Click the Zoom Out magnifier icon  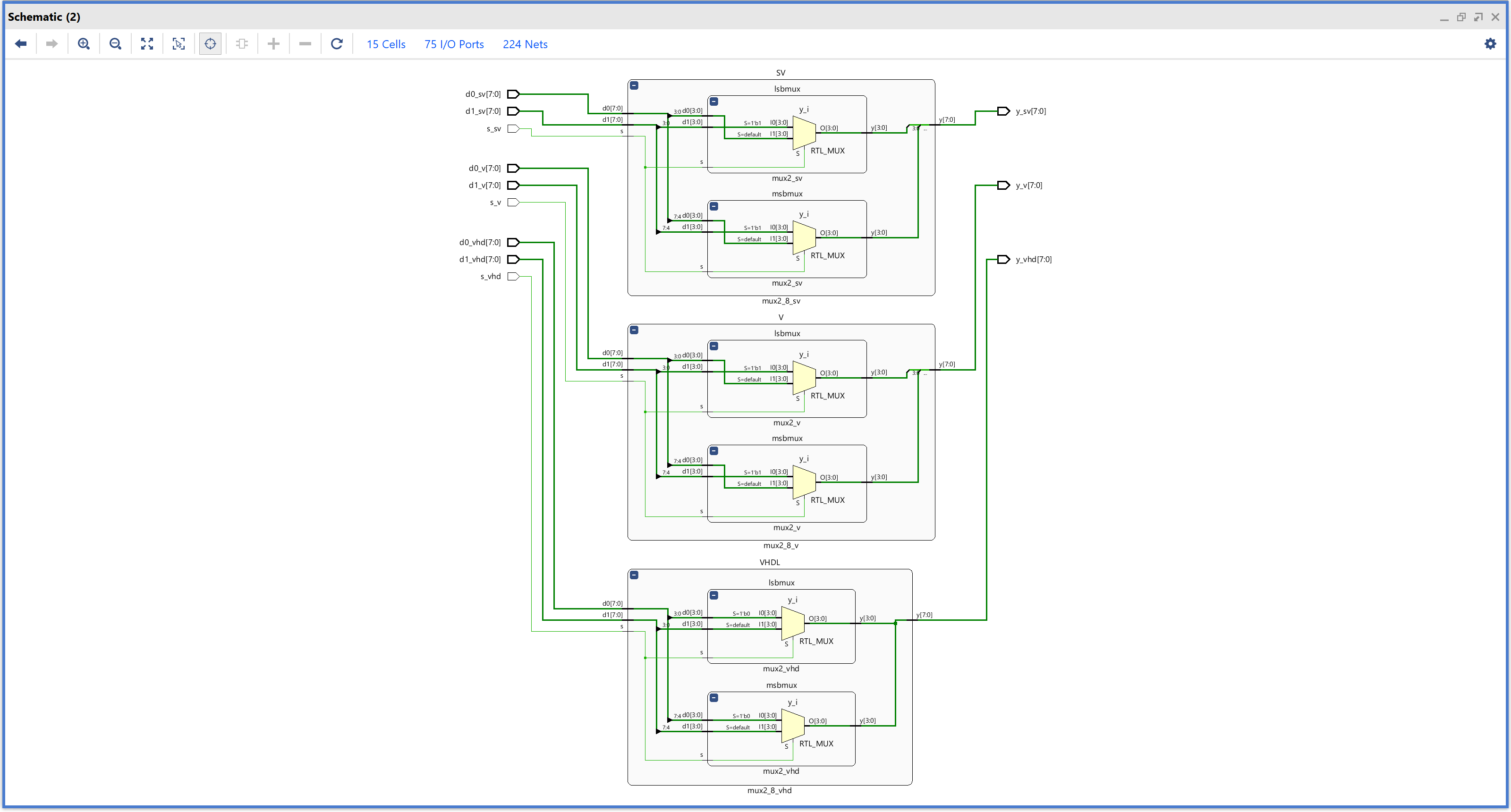(x=116, y=44)
